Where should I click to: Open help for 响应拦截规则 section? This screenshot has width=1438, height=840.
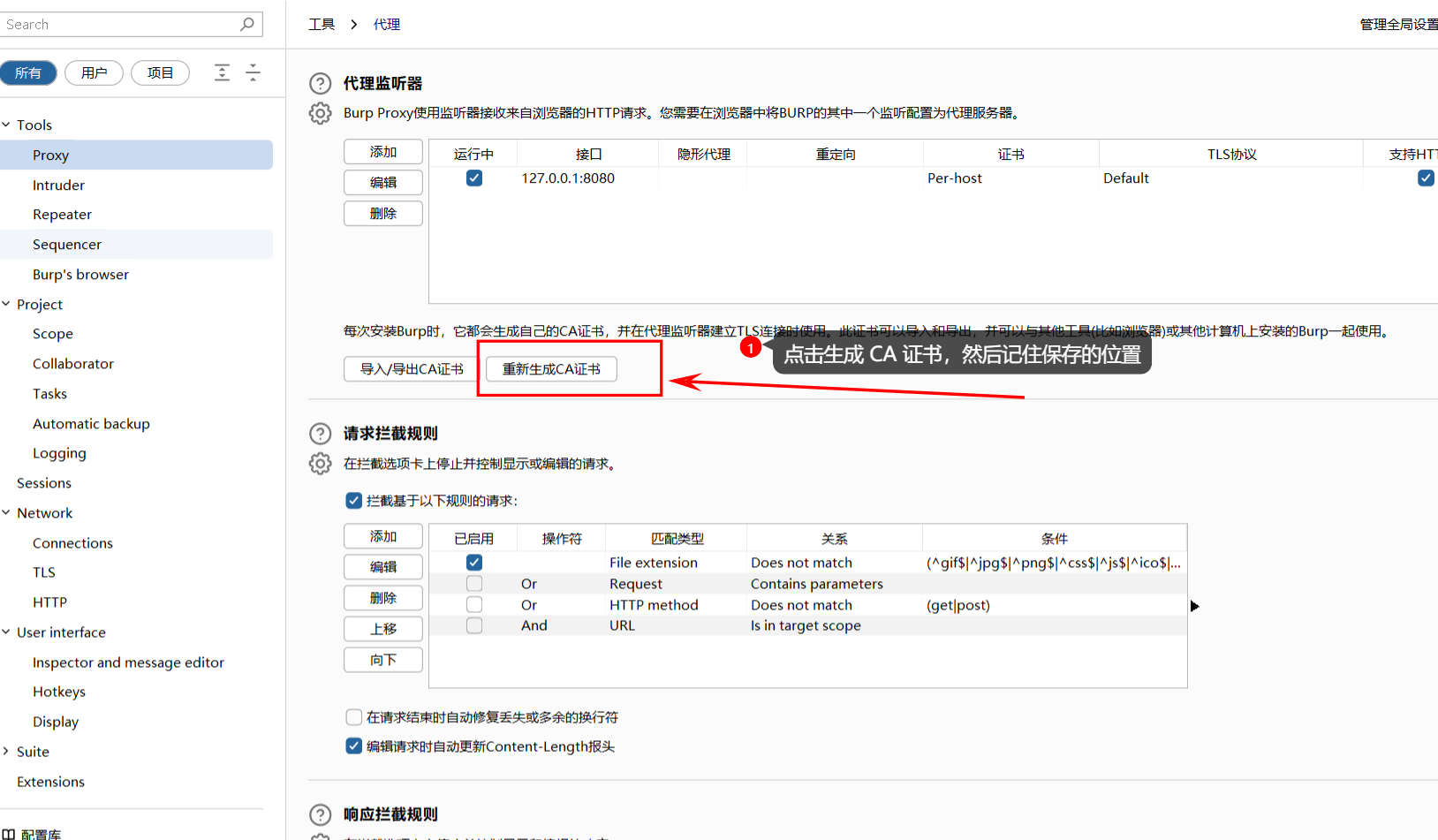point(320,814)
